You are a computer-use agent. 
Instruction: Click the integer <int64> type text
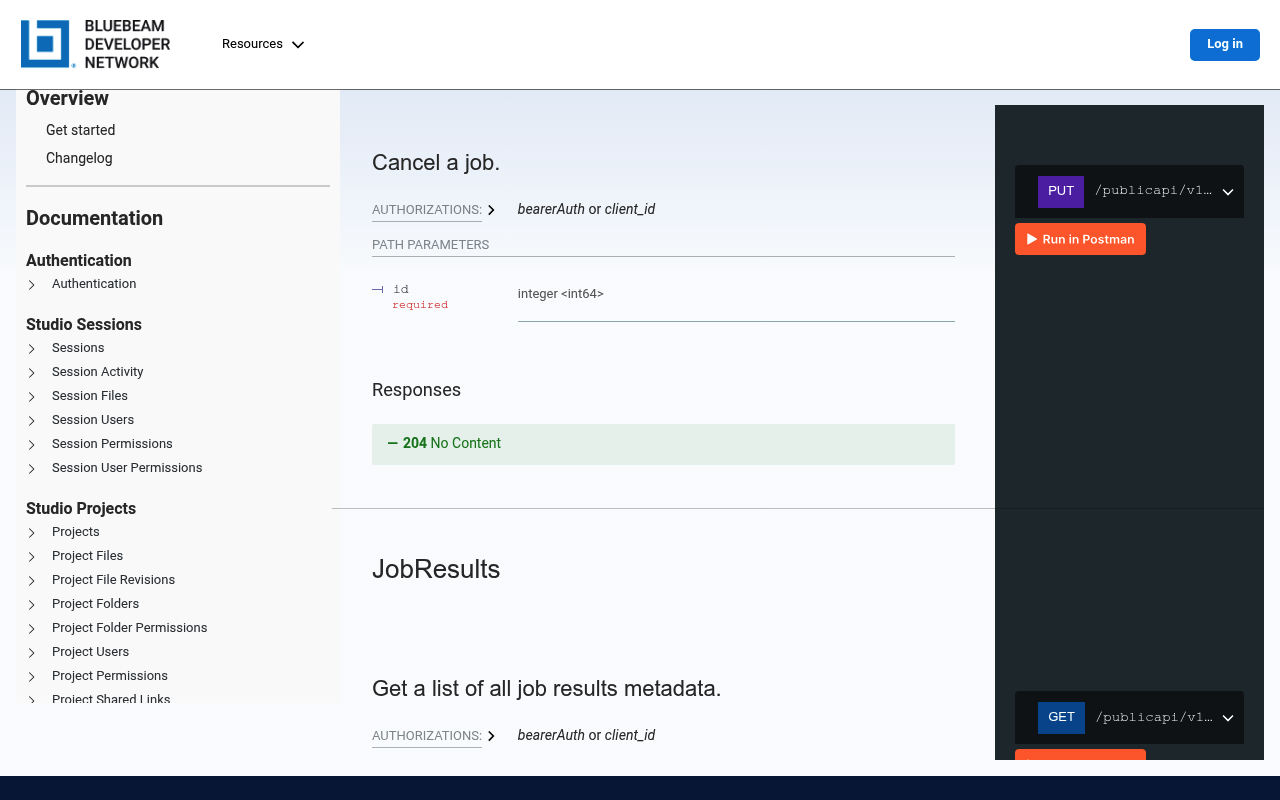point(561,294)
